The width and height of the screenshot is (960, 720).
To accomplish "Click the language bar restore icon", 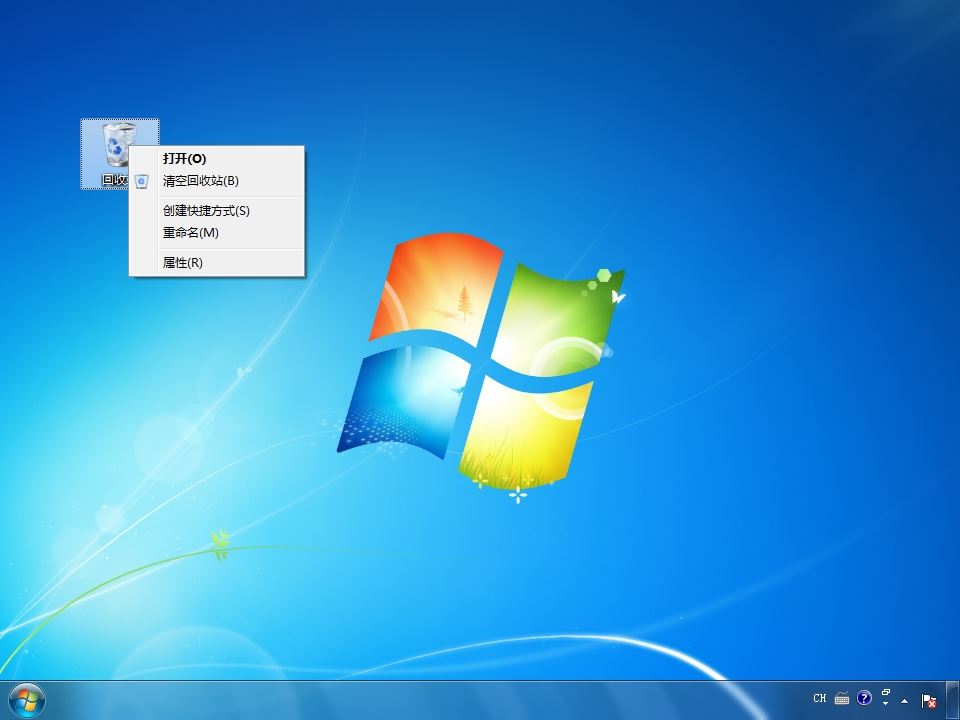I will click(885, 693).
